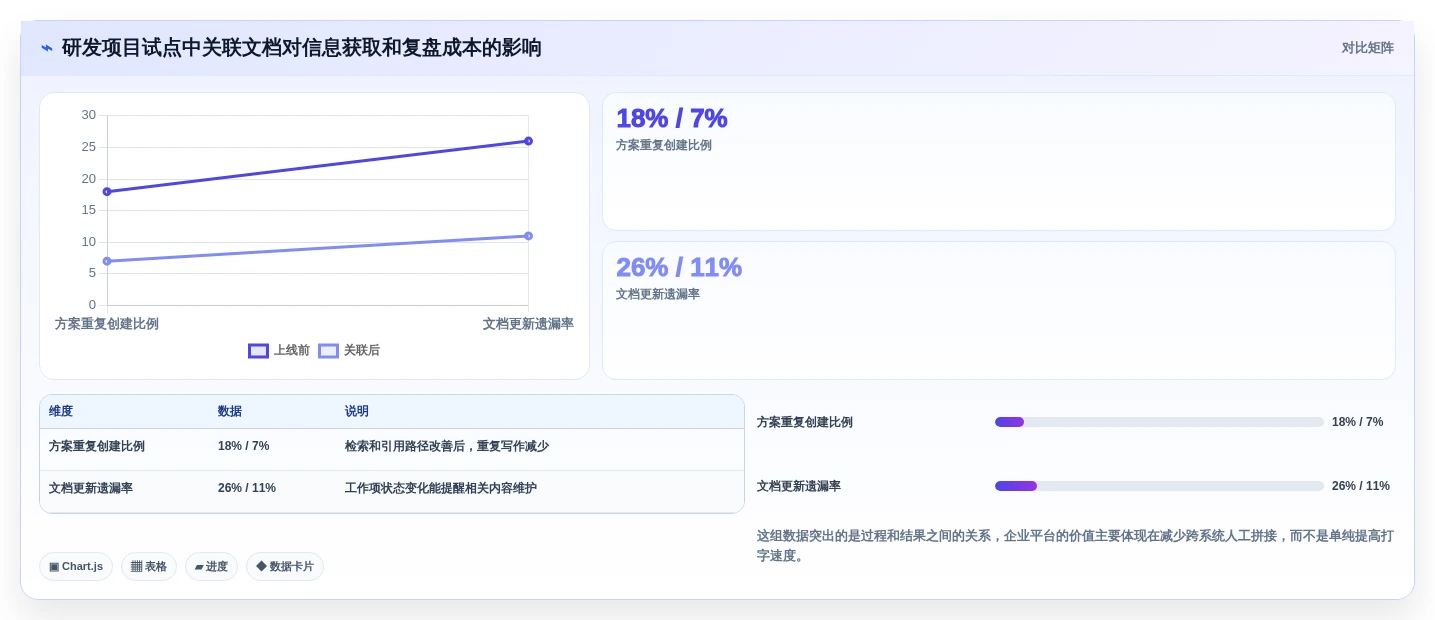This screenshot has width=1435, height=620.
Task: Click 关联后 point at value 7
Action: click(x=107, y=261)
